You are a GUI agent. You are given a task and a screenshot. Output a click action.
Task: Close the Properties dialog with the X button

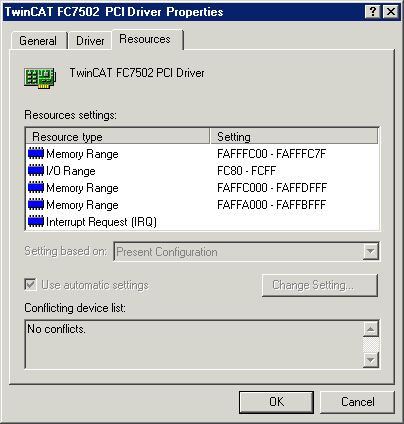[x=390, y=12]
